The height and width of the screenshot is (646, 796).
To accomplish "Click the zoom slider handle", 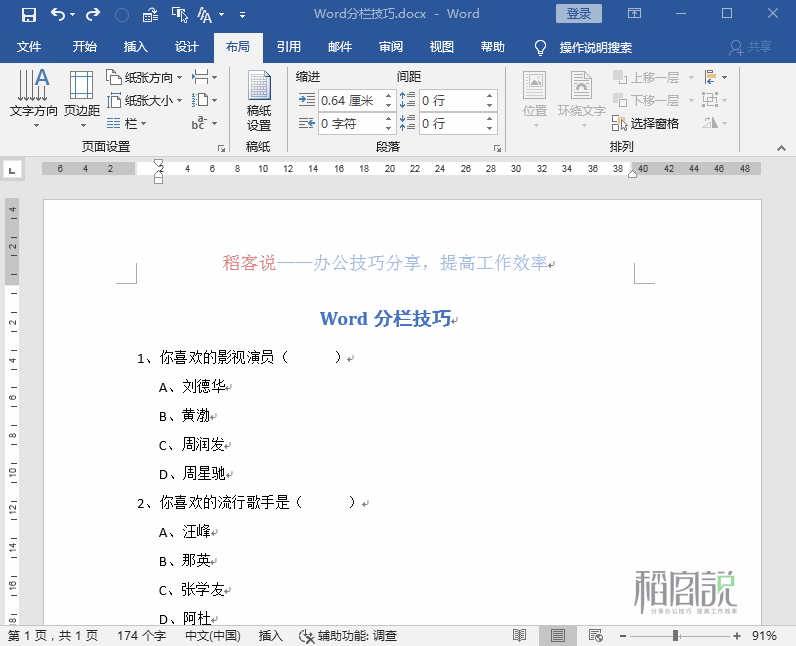I will tap(676, 635).
